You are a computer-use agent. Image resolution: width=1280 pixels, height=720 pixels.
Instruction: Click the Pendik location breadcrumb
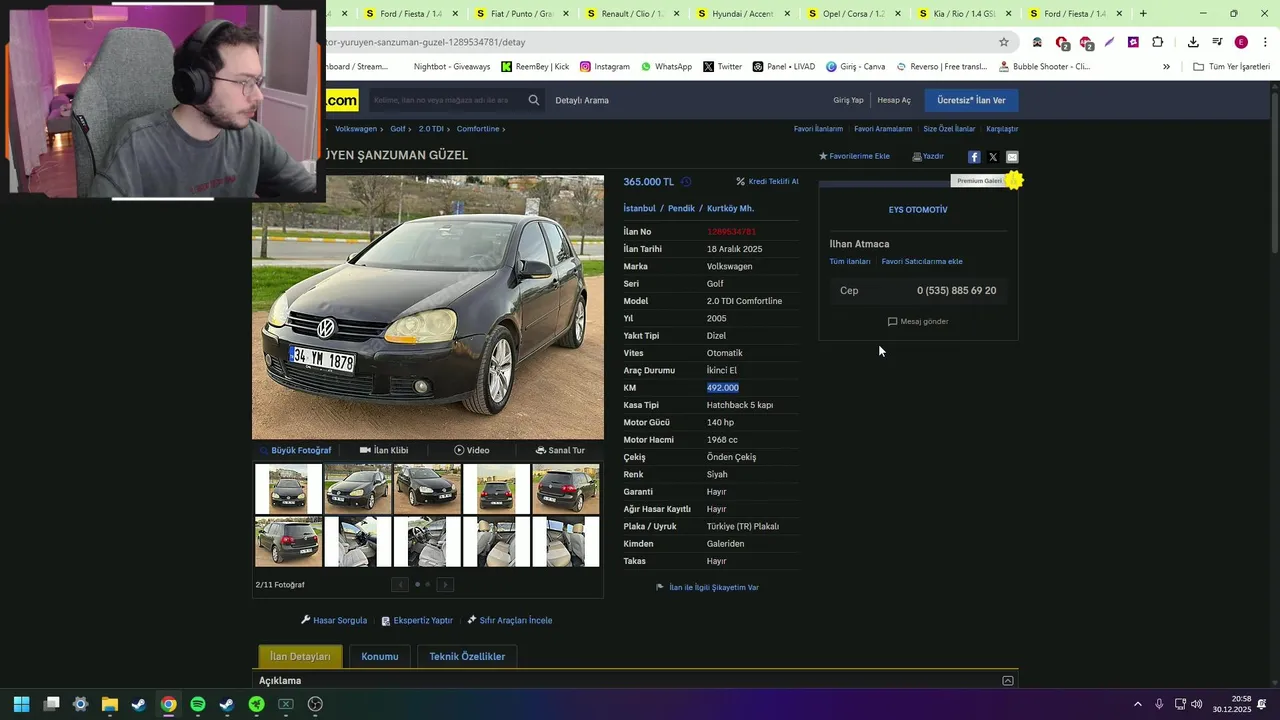(681, 209)
